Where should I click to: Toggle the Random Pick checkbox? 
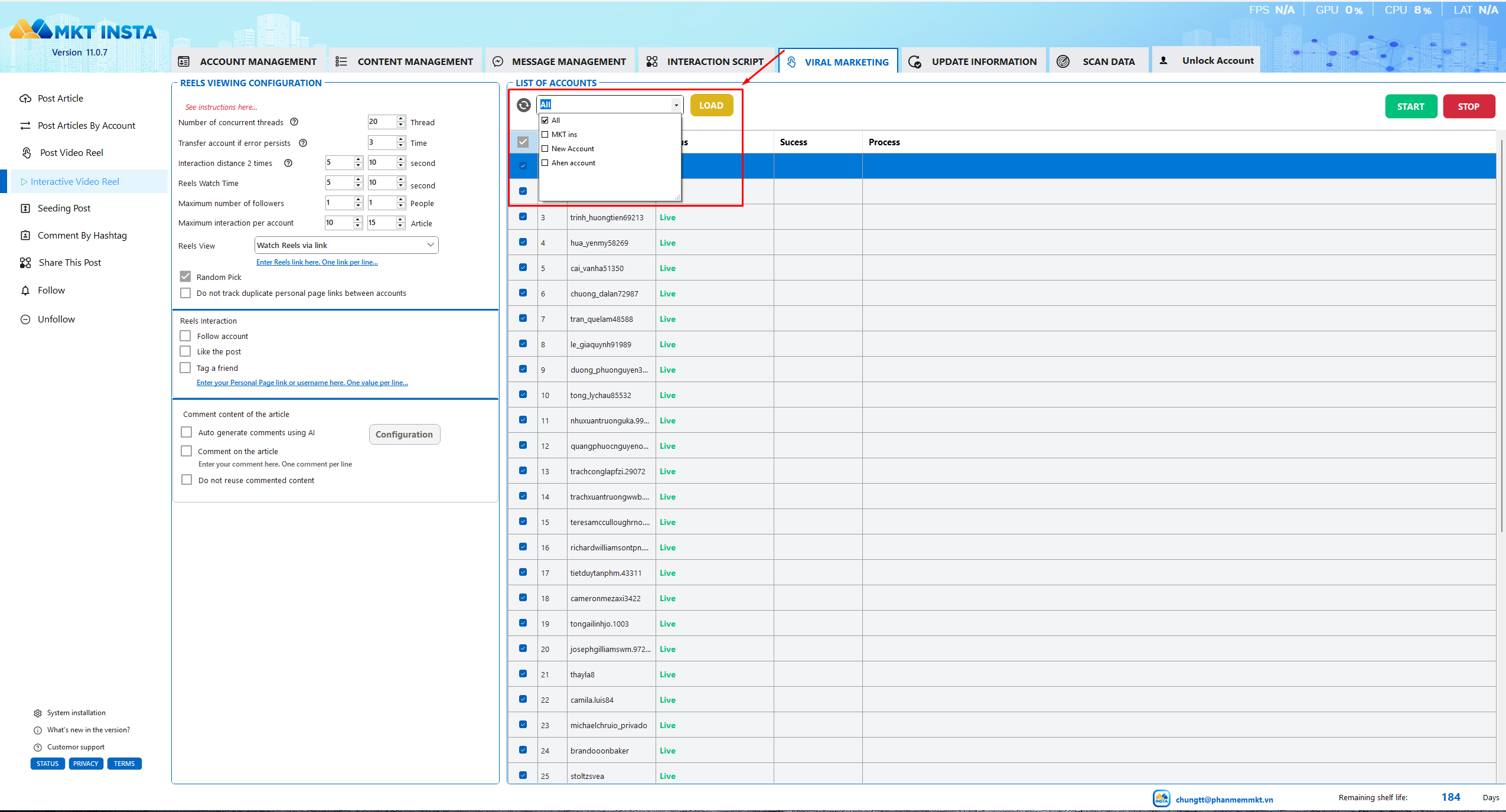coord(185,276)
